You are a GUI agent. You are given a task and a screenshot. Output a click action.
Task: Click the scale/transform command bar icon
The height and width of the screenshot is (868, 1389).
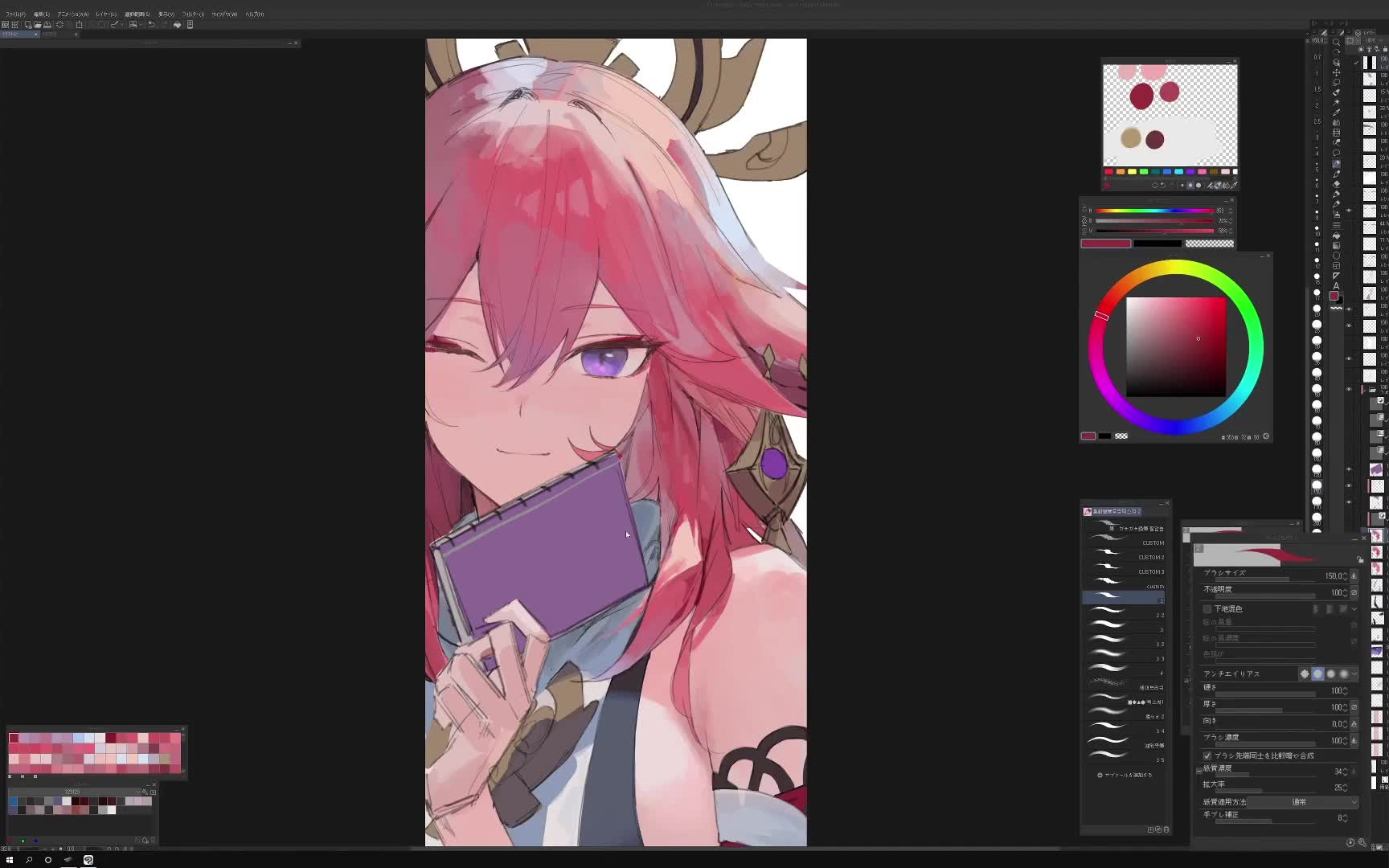click(79, 25)
